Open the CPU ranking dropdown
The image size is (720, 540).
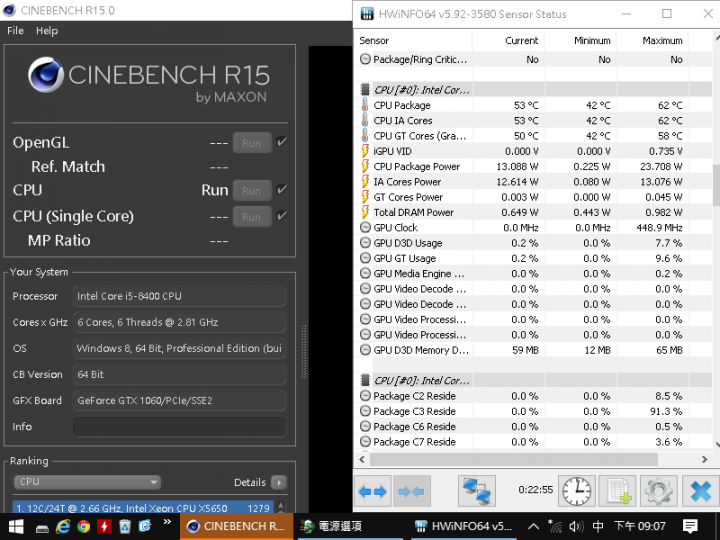(x=87, y=482)
